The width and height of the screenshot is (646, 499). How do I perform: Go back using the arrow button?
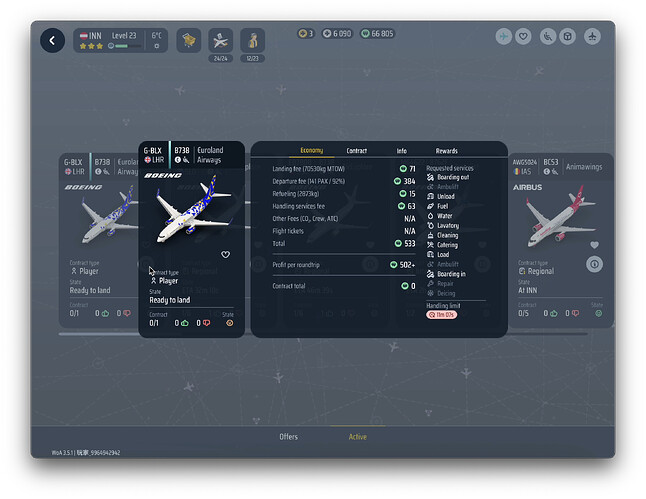(x=52, y=40)
